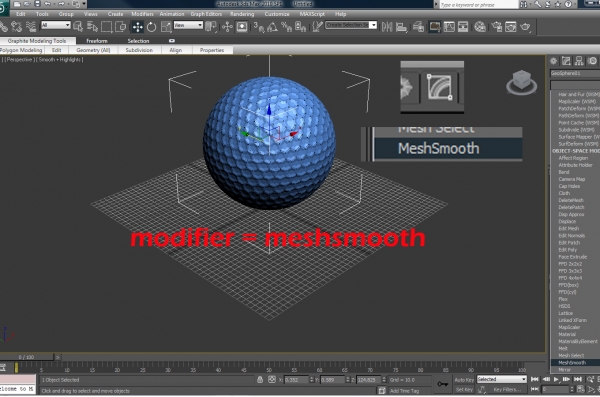The image size is (600, 397).
Task: Open key mode Selected dropdown
Action: pos(502,379)
